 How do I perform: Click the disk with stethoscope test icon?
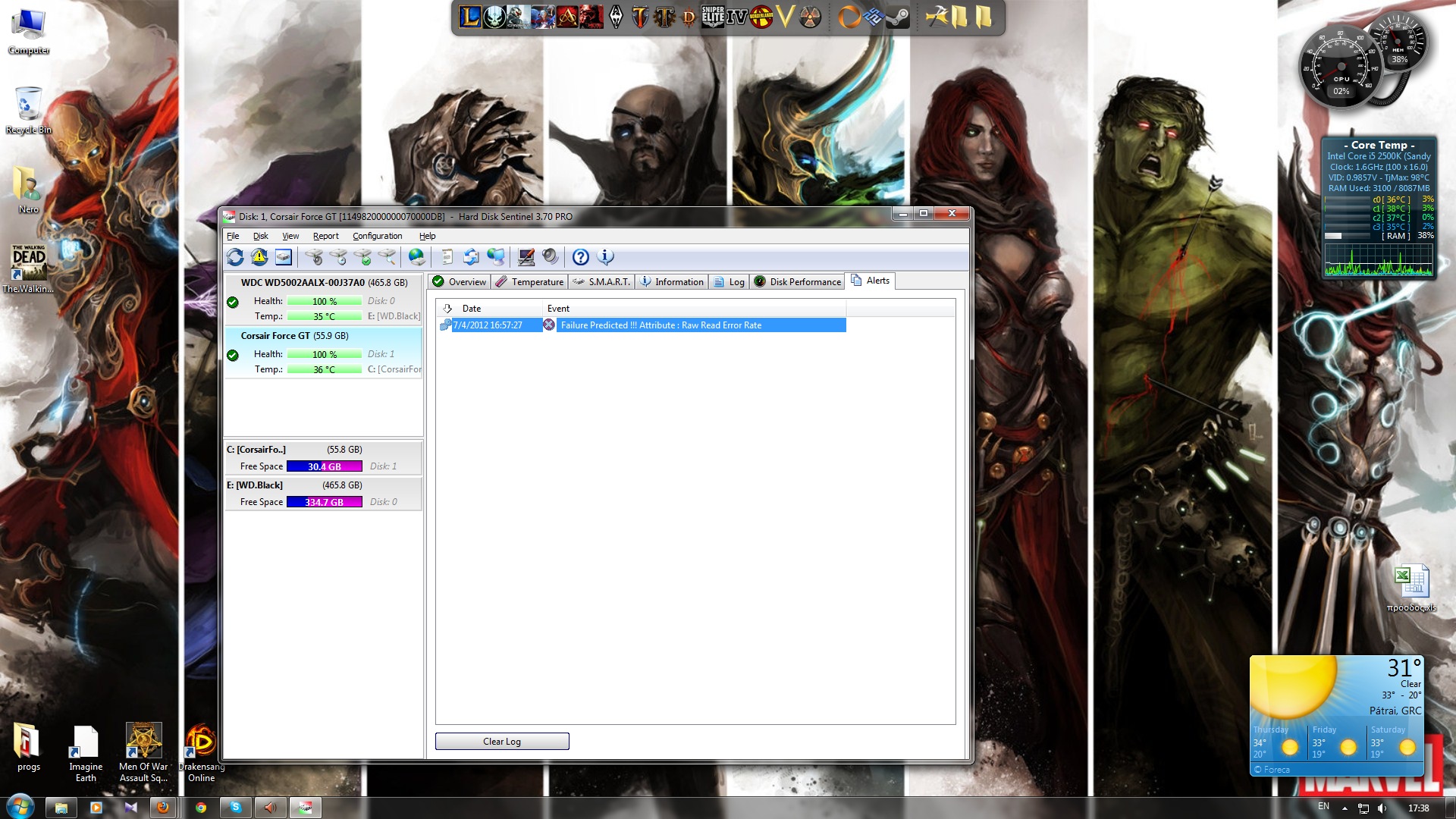coord(314,257)
